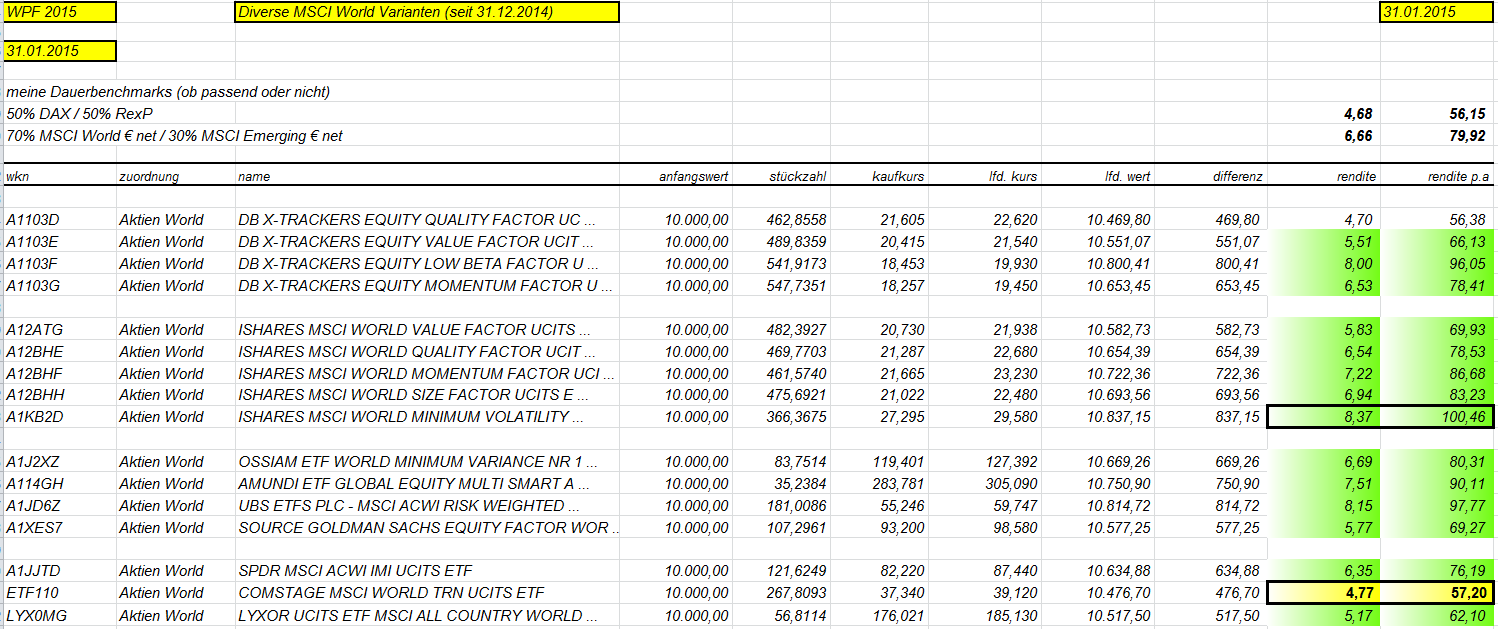Click 'Aktien World' in the A1KB2D row
The image size is (1498, 629).
click(x=161, y=417)
